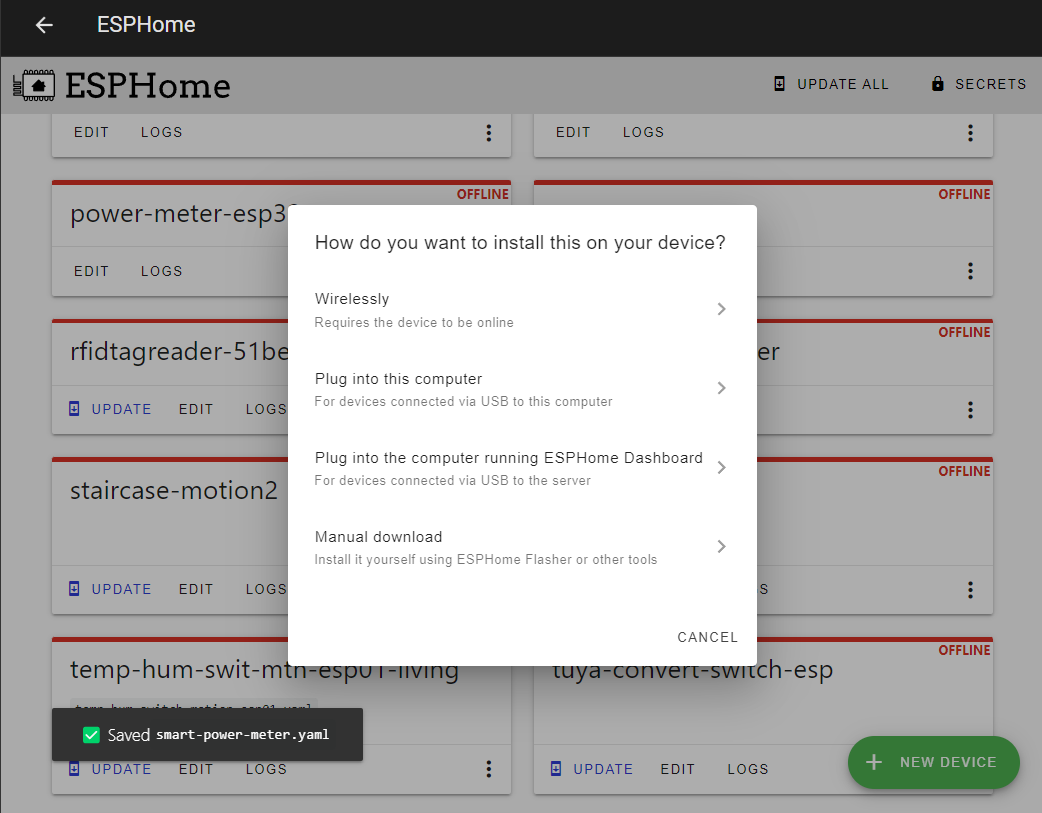Open LOGS on staircase-motion2 card
Viewport: 1042px width, 813px height.
tap(266, 590)
